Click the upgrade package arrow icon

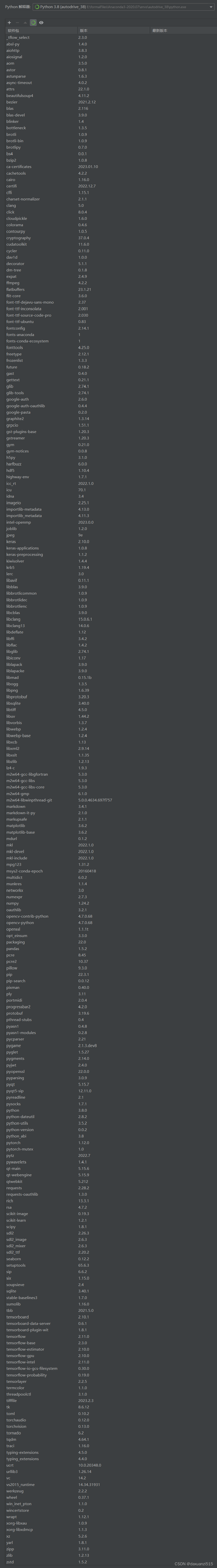tap(25, 23)
